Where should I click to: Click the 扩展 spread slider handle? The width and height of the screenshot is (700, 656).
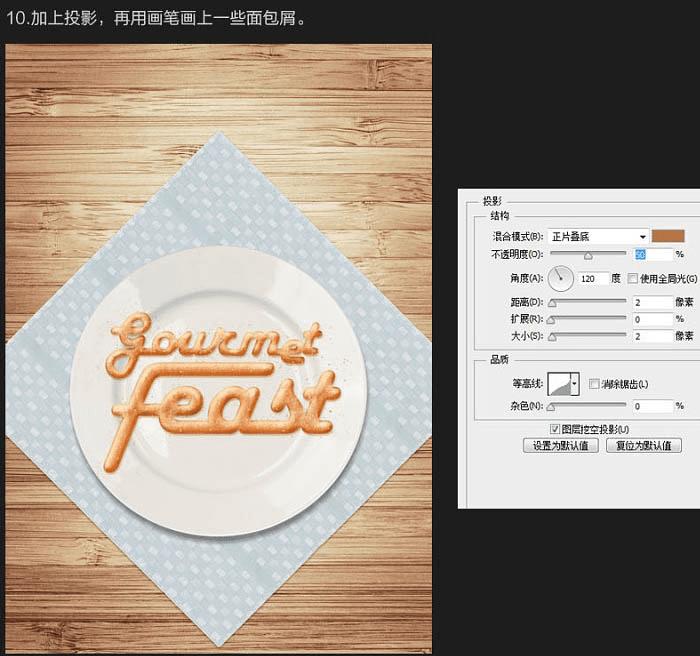tap(551, 320)
